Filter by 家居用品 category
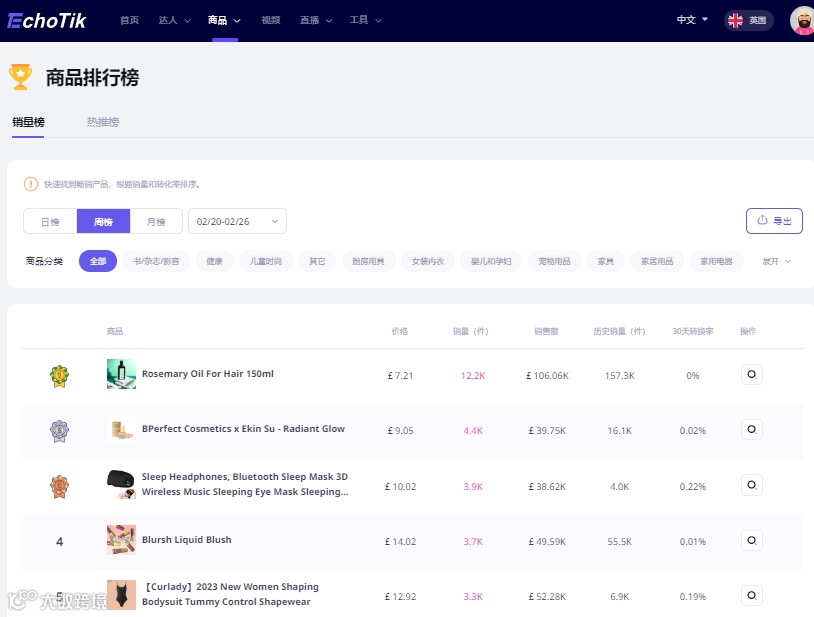The width and height of the screenshot is (814, 617). pyautogui.click(x=657, y=261)
